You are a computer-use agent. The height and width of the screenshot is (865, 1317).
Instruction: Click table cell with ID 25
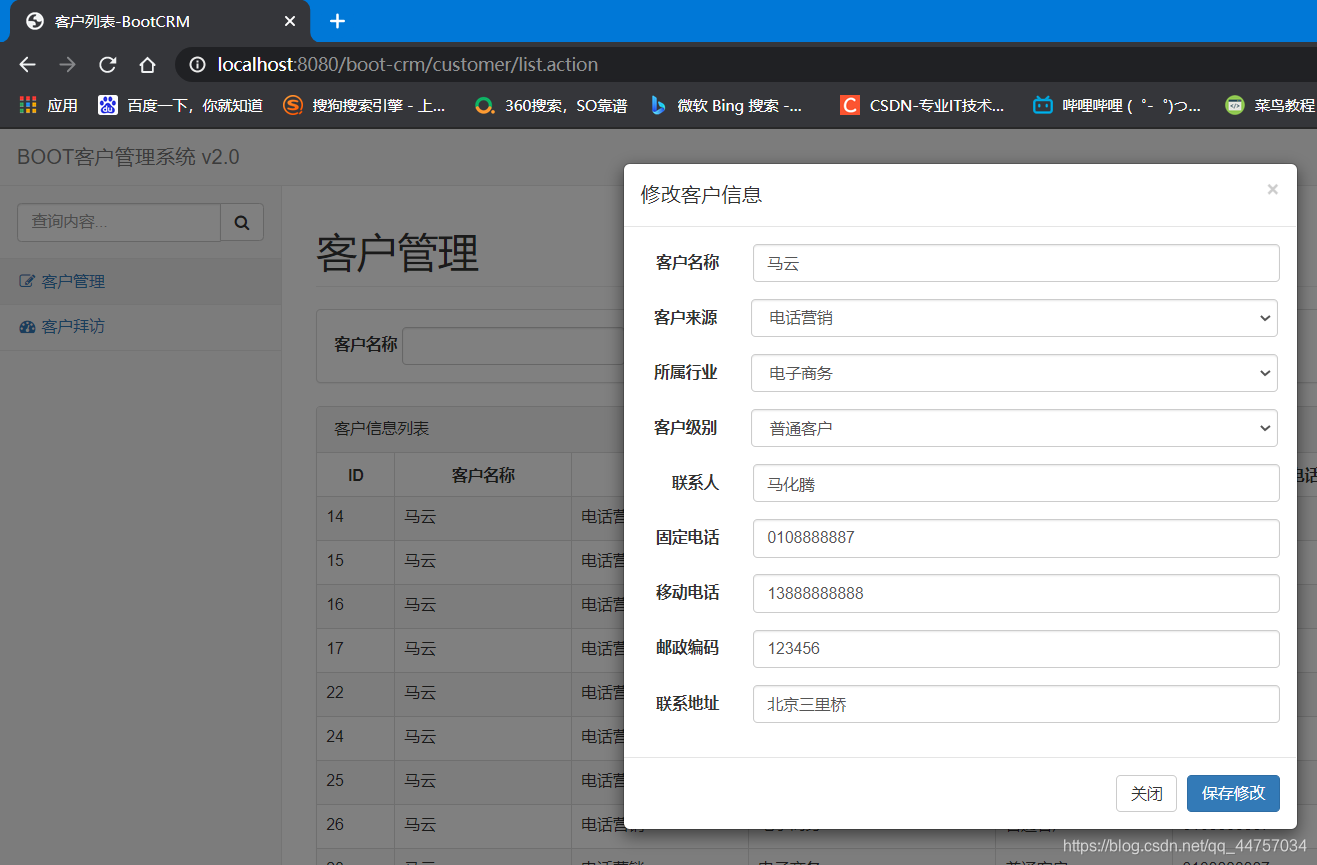point(356,782)
